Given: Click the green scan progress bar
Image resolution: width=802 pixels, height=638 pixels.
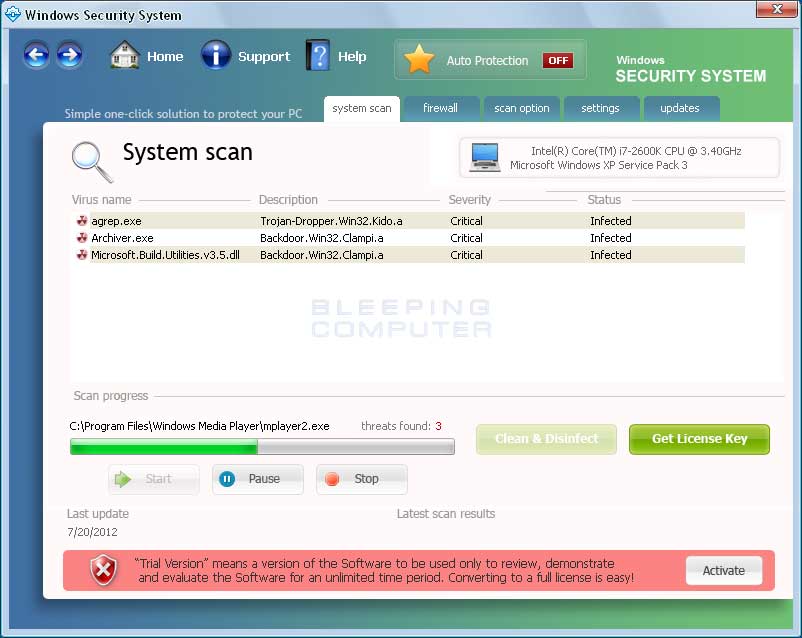Looking at the screenshot, I should [x=262, y=447].
